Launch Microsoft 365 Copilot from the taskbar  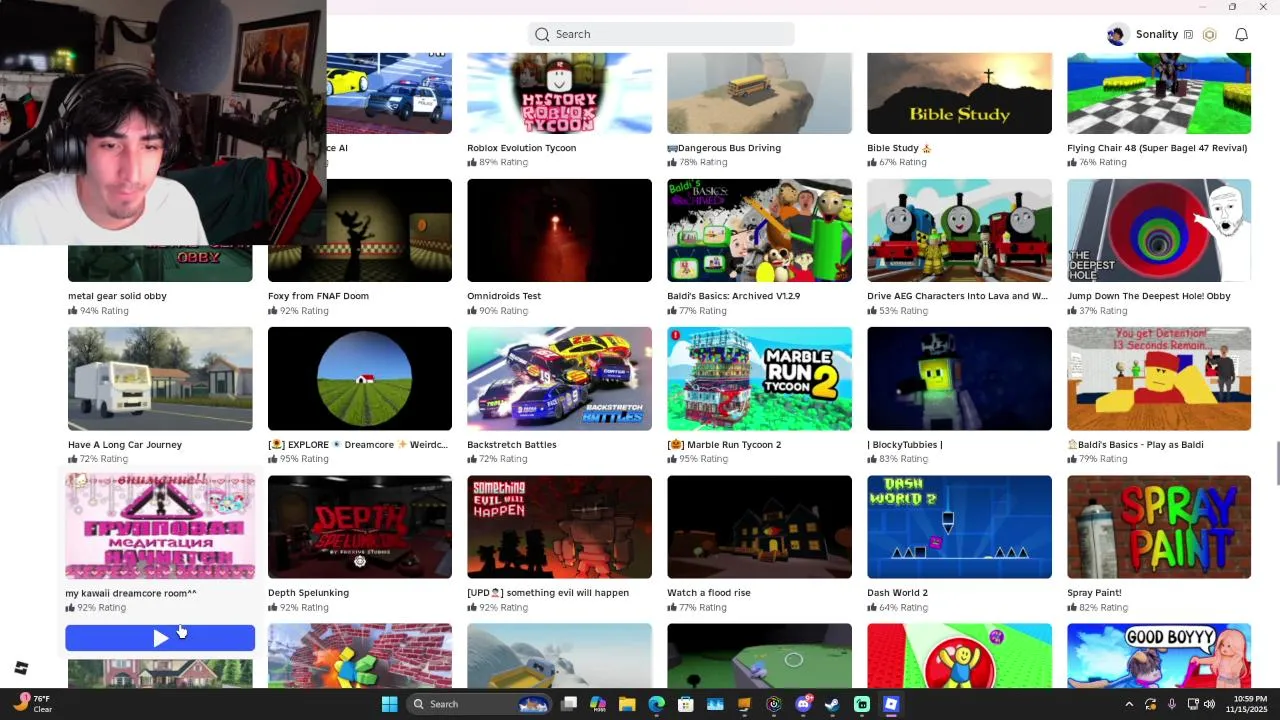[598, 704]
